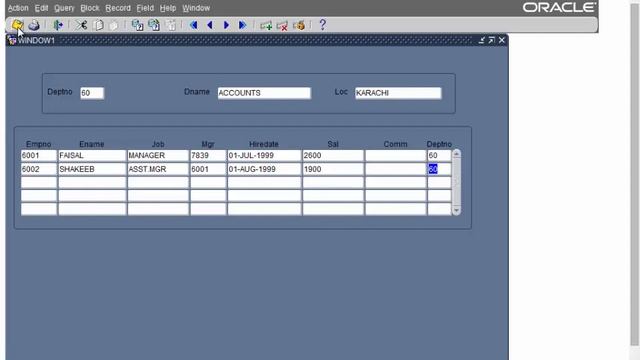Click the Ename cell FAISAL
Screen dimensions: 640x360
(92, 156)
